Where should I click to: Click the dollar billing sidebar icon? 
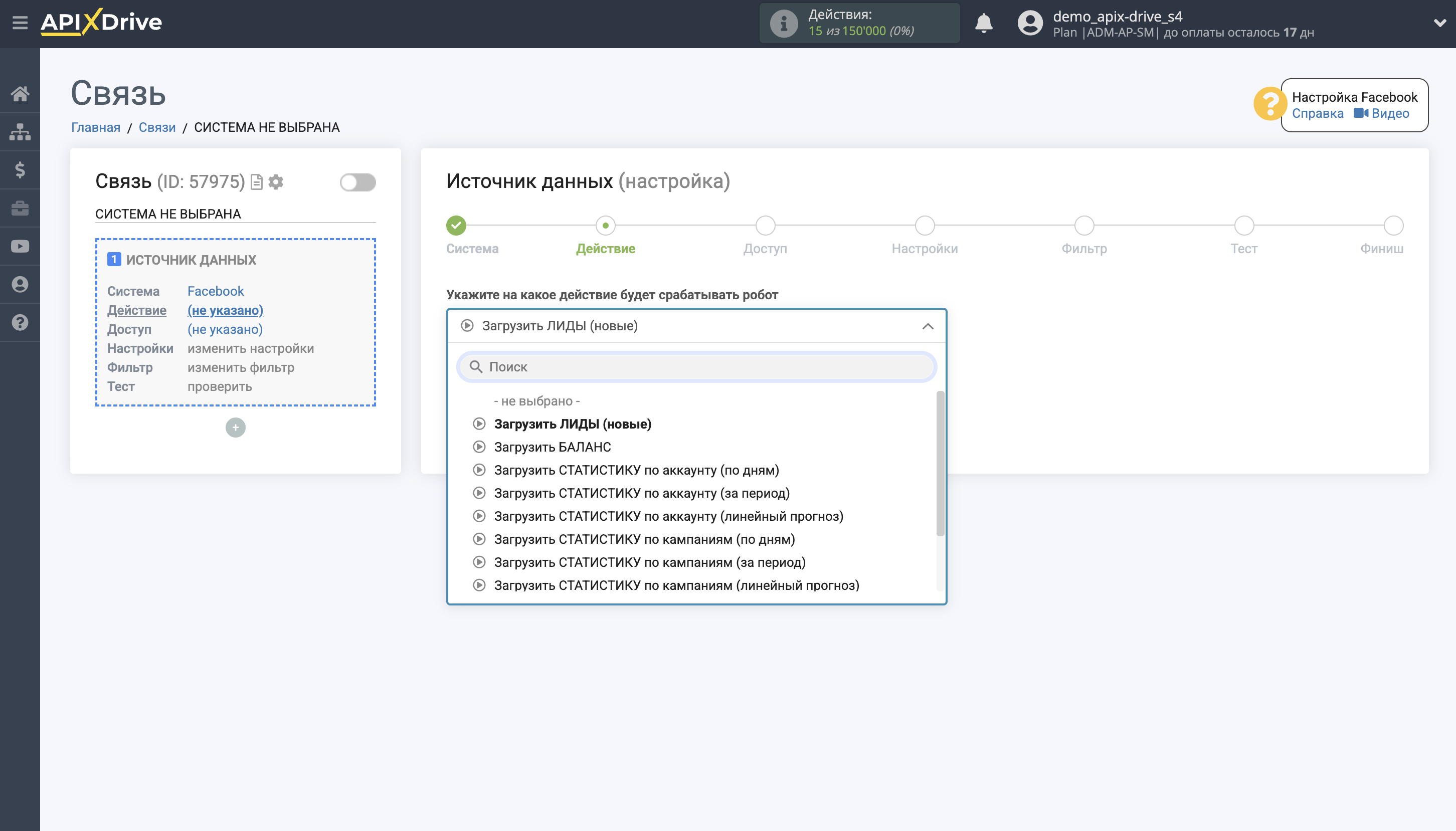(x=20, y=169)
